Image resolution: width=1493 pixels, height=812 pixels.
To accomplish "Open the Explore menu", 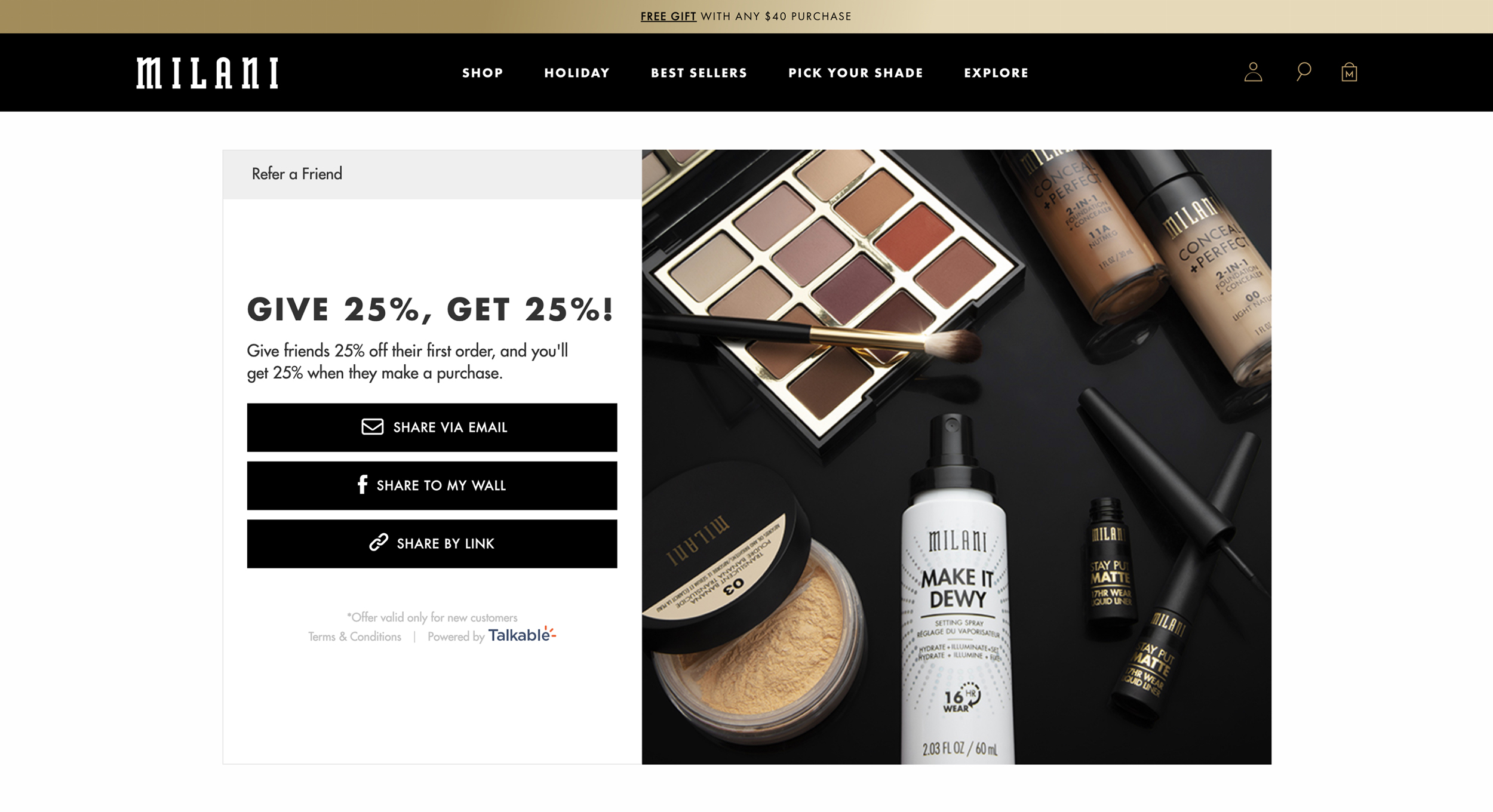I will tap(996, 73).
